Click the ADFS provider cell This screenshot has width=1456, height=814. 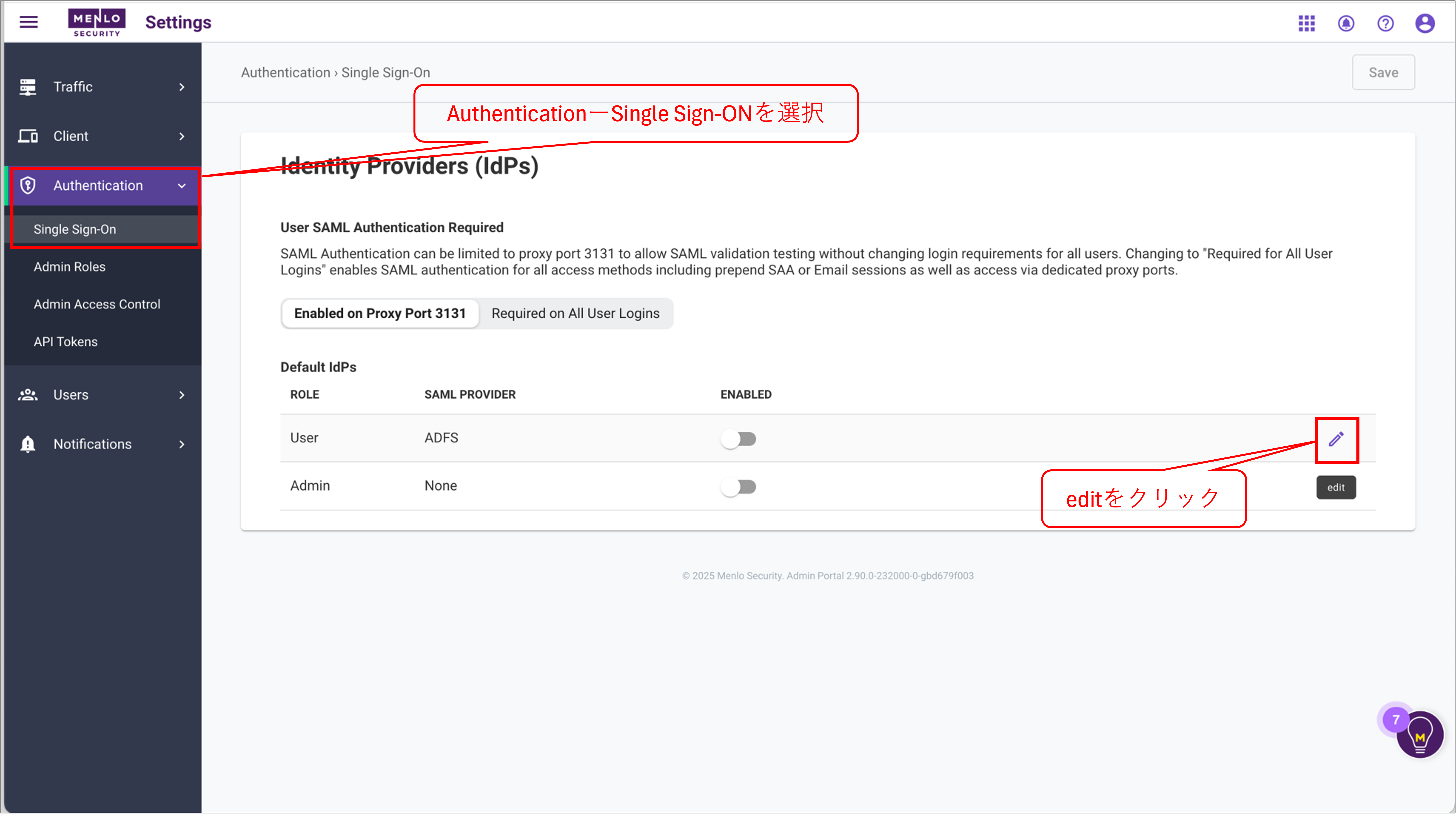[x=441, y=438]
